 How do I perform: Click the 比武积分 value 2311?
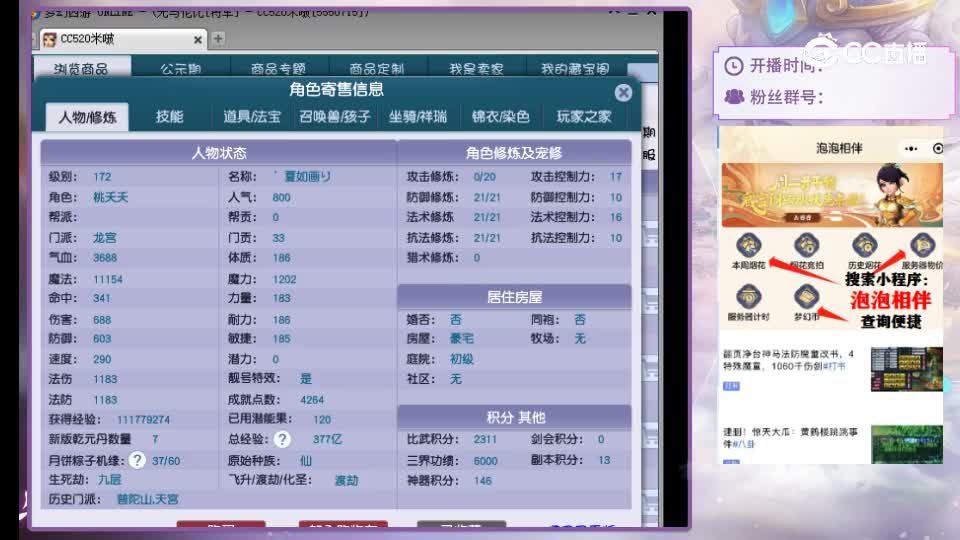(485, 439)
